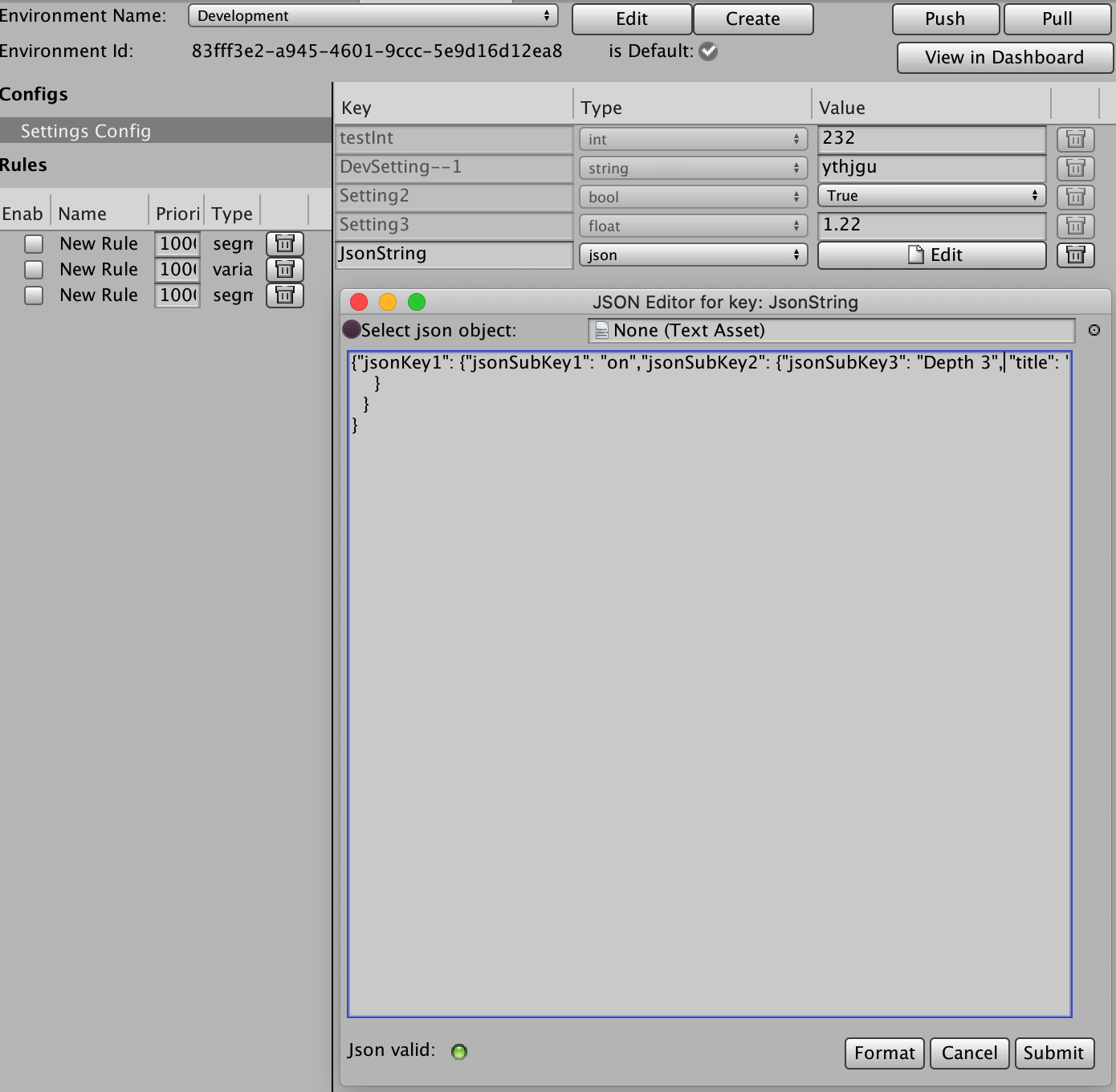Enable the first New Rule checkbox
This screenshot has height=1092, width=1116.
click(x=34, y=243)
